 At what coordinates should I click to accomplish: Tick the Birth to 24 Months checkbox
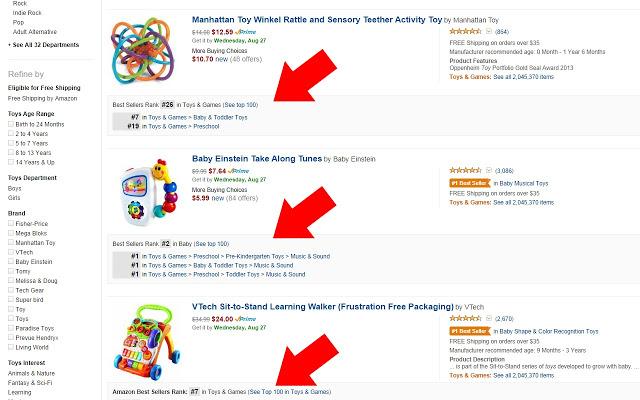10,126
